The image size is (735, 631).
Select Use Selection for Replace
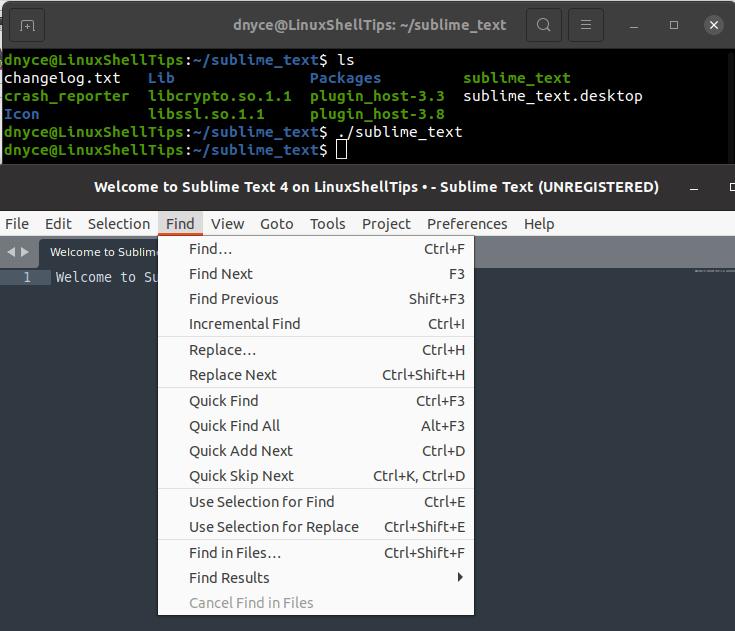coord(316,526)
